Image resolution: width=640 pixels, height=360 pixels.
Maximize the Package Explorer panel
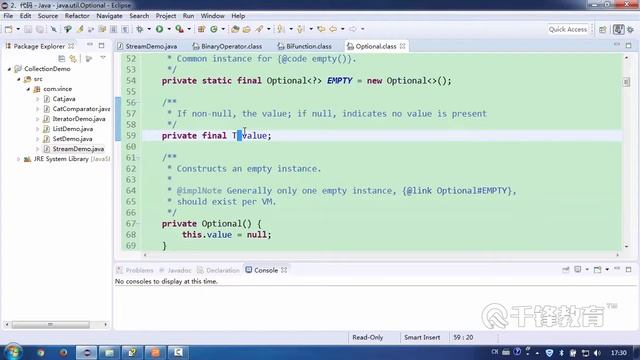(102, 45)
